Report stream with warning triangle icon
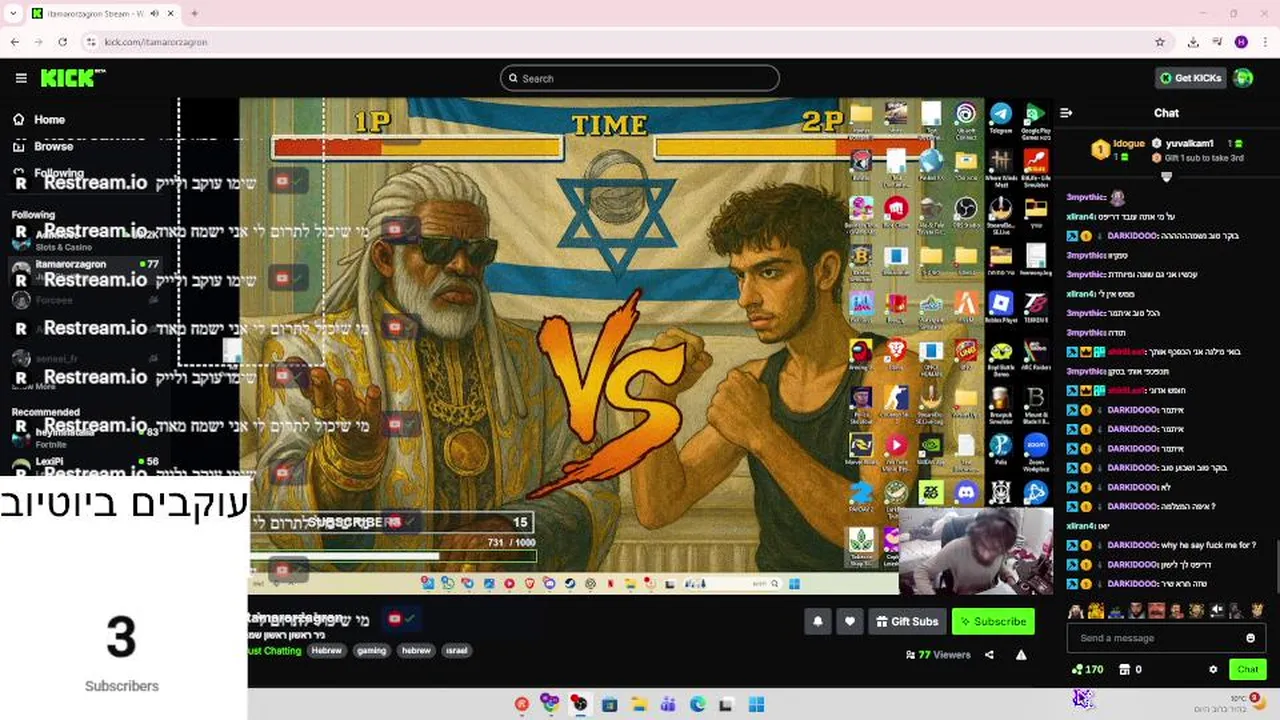Screen dimensions: 1280x720 pyautogui.click(x=1021, y=655)
